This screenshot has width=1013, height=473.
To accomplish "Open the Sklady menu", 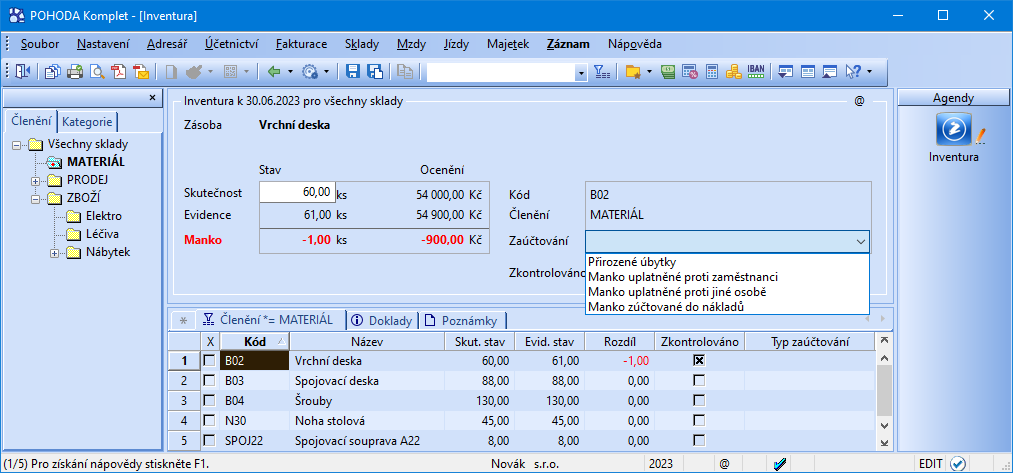I will pyautogui.click(x=362, y=45).
